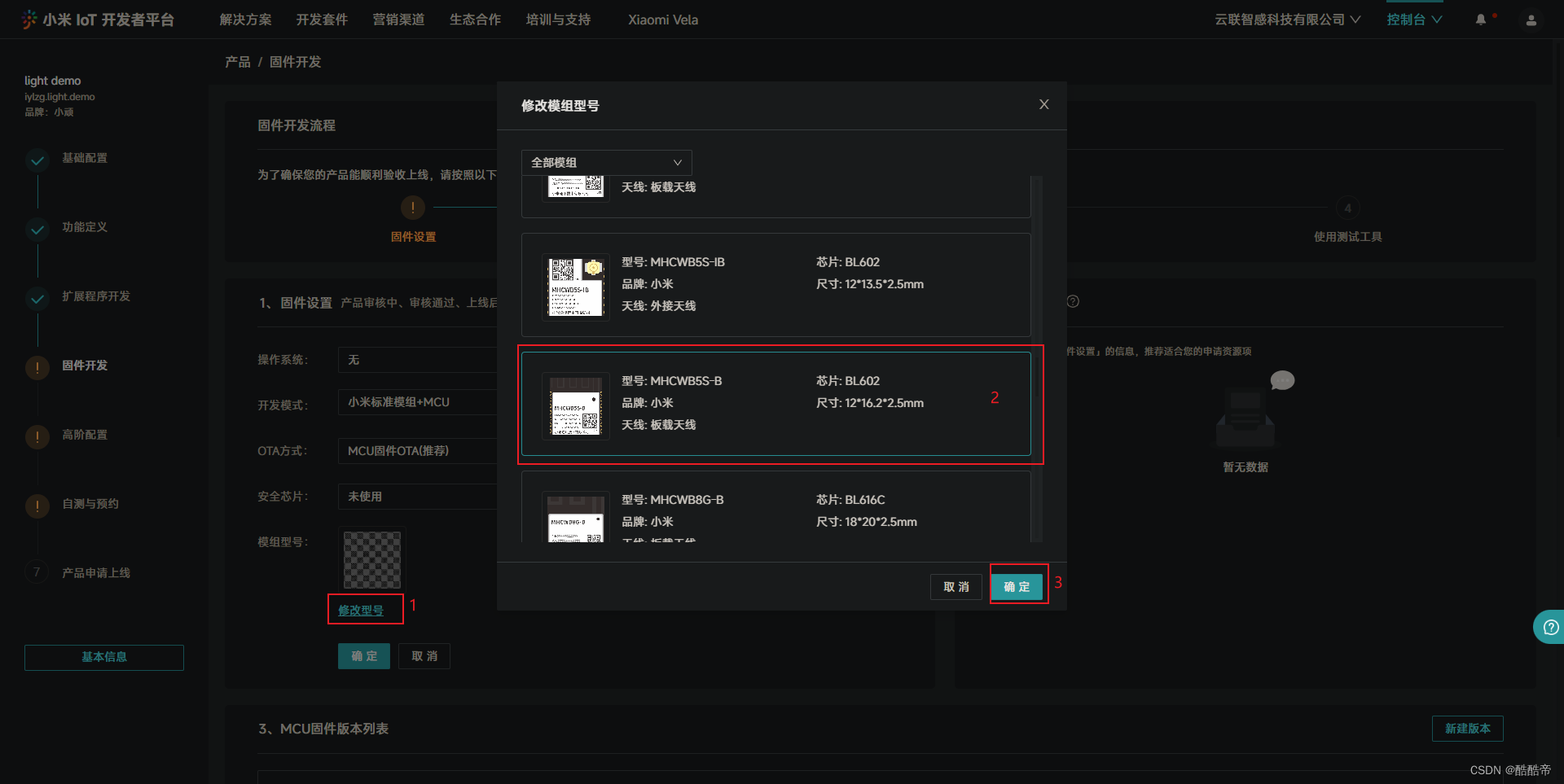Click 取消 button under firmware settings form

424,656
